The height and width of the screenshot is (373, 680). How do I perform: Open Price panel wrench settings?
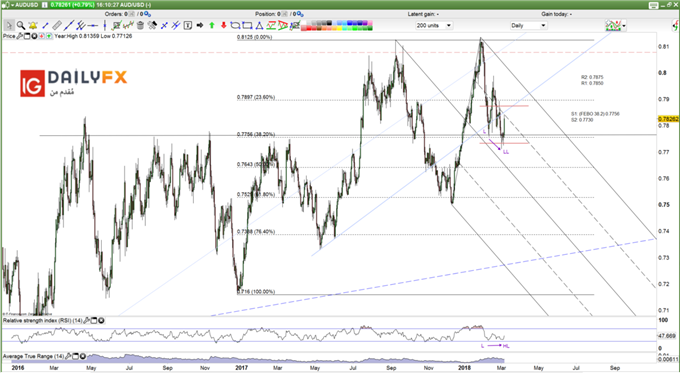pyautogui.click(x=20, y=36)
